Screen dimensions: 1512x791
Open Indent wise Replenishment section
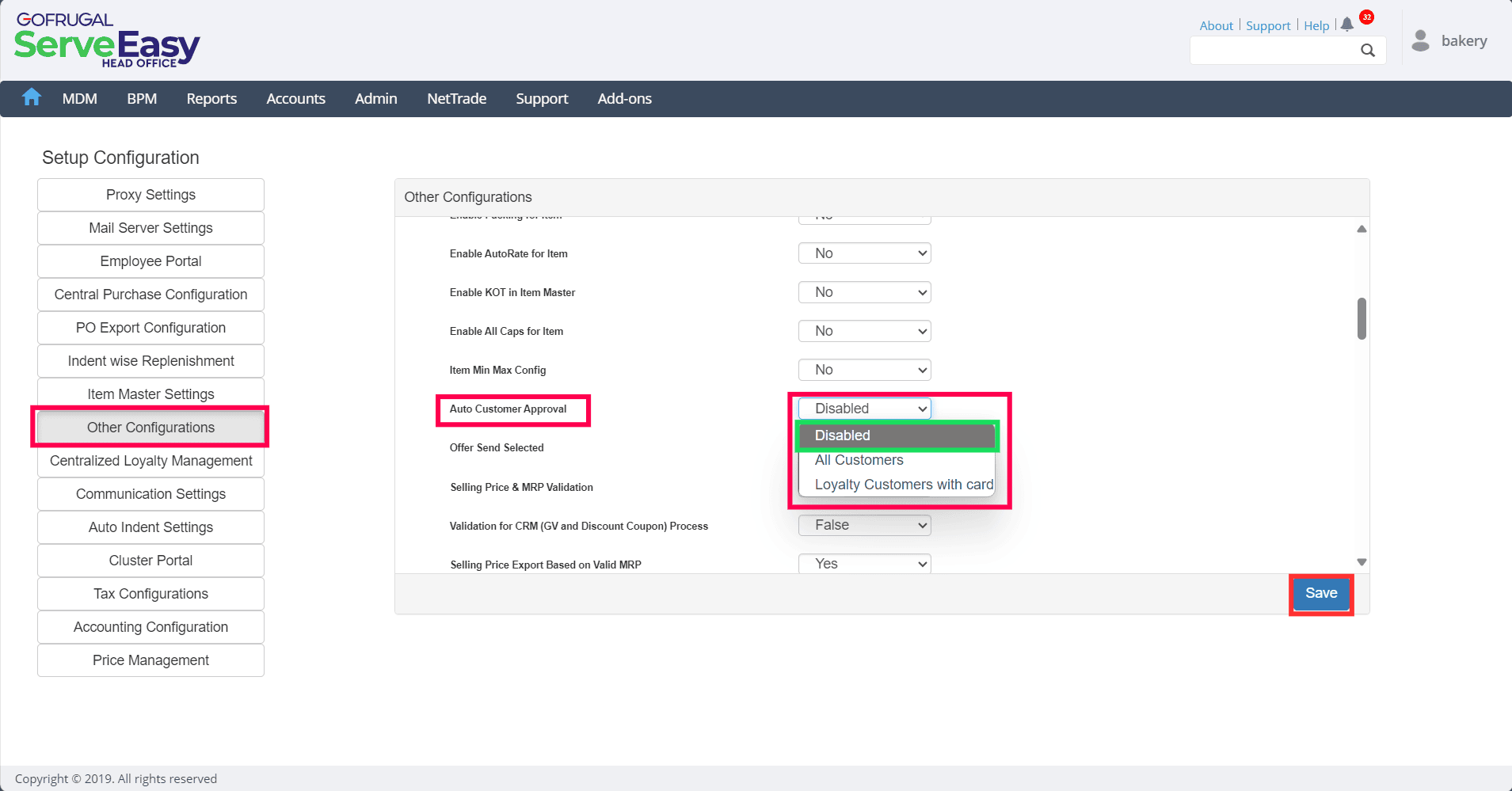click(x=150, y=361)
